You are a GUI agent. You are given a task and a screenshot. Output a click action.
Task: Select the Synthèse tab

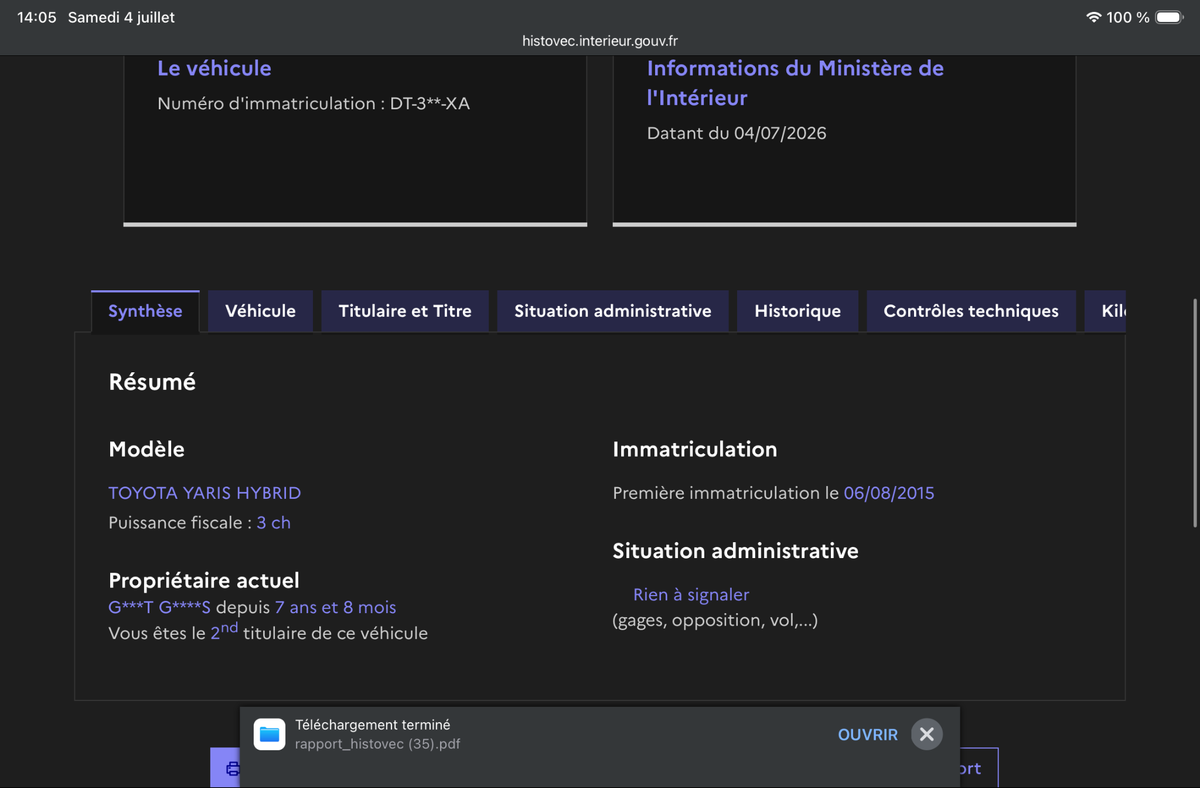coord(145,311)
